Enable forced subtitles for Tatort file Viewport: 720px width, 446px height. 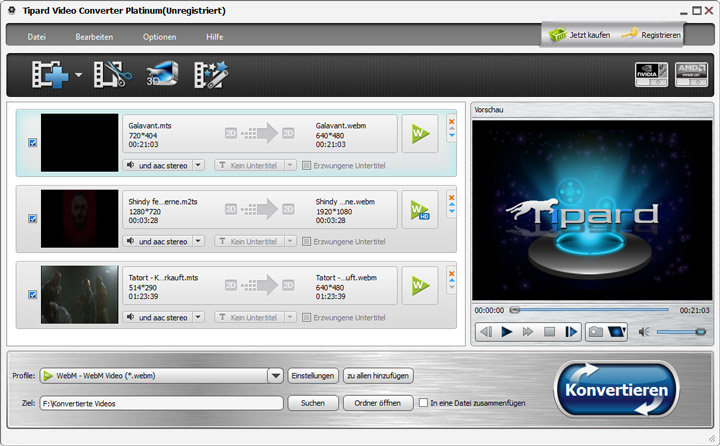coord(306,317)
